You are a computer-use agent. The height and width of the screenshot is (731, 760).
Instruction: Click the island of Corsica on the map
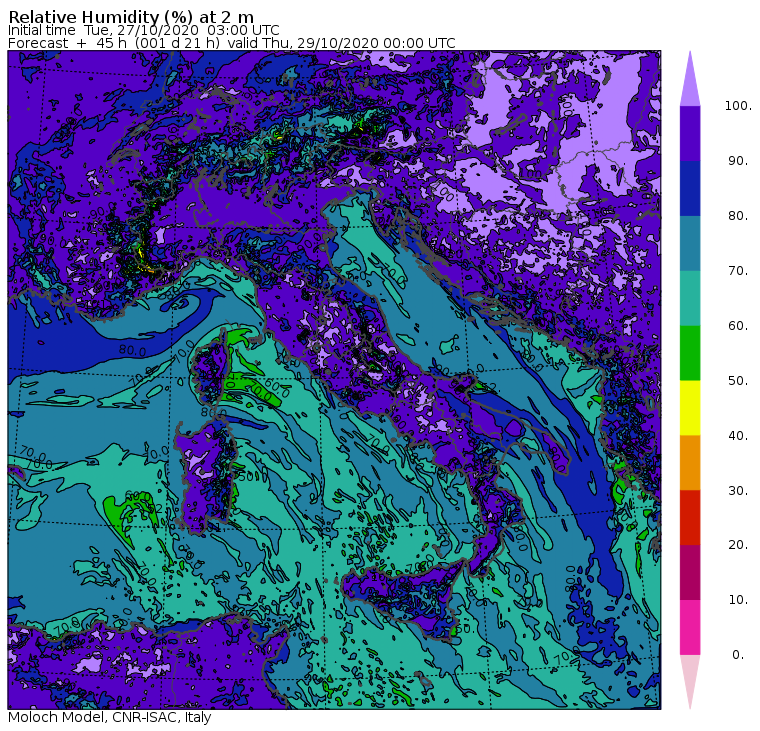coord(209,369)
